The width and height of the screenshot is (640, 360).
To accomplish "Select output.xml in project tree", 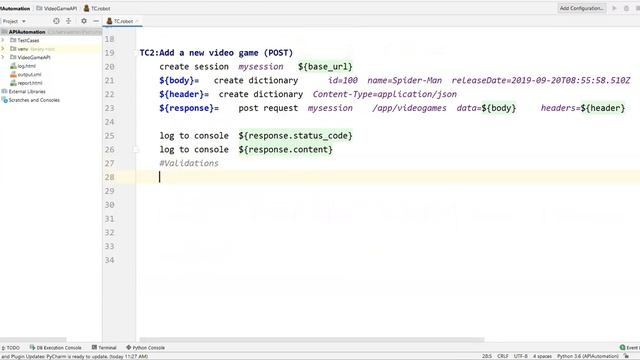I will click(x=29, y=74).
